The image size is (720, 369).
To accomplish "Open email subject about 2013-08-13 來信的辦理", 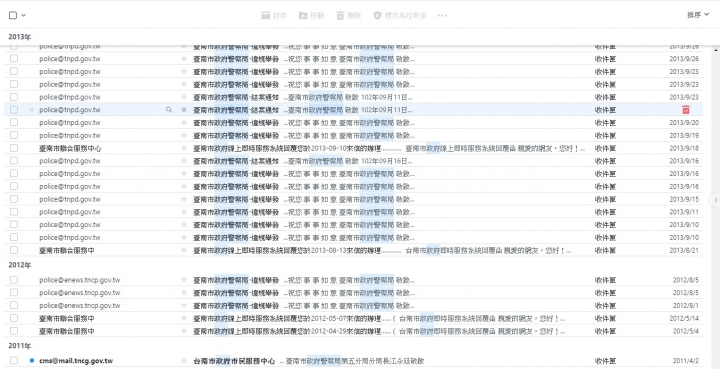I will 297,250.
